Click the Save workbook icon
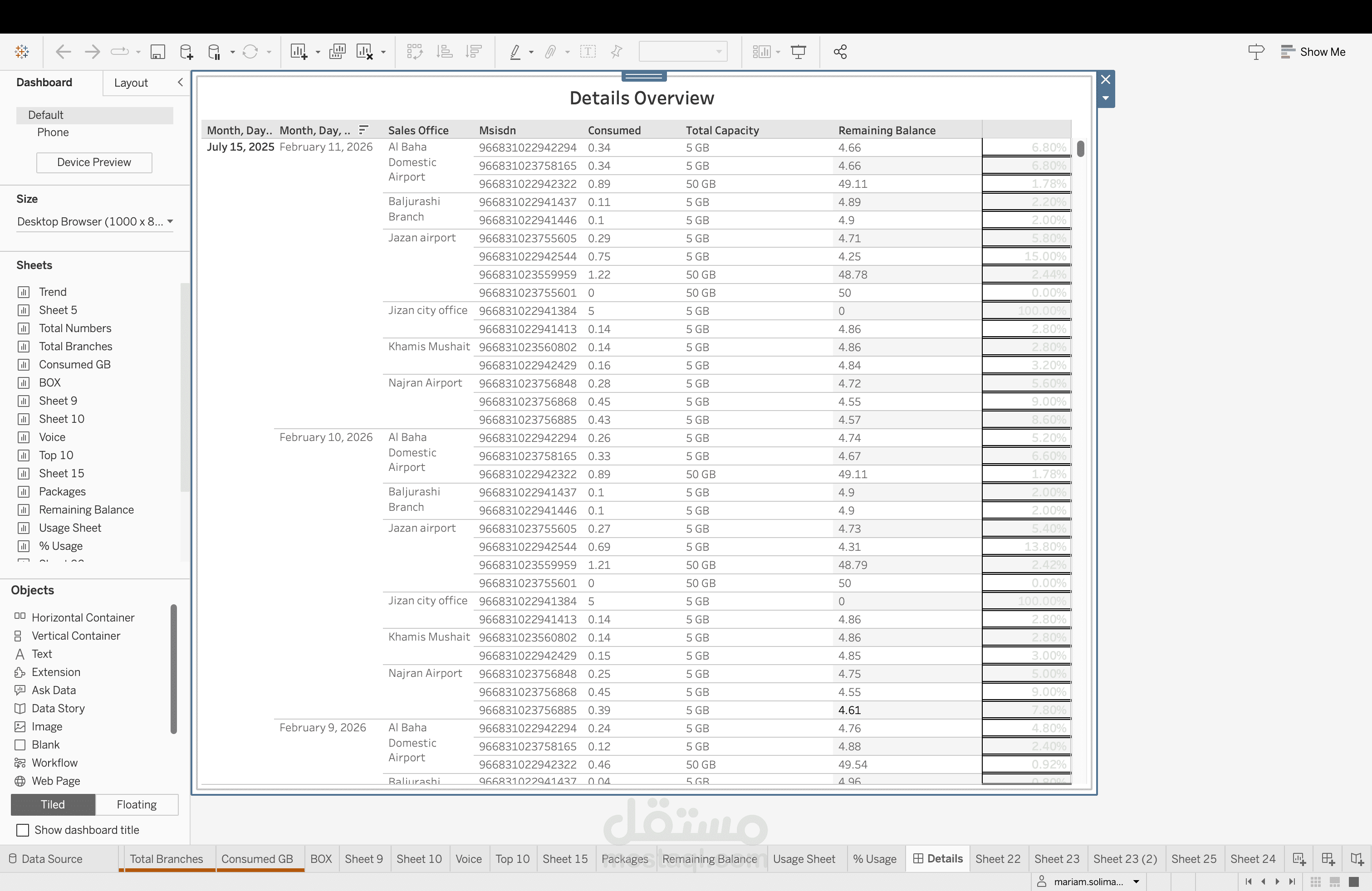 click(157, 52)
